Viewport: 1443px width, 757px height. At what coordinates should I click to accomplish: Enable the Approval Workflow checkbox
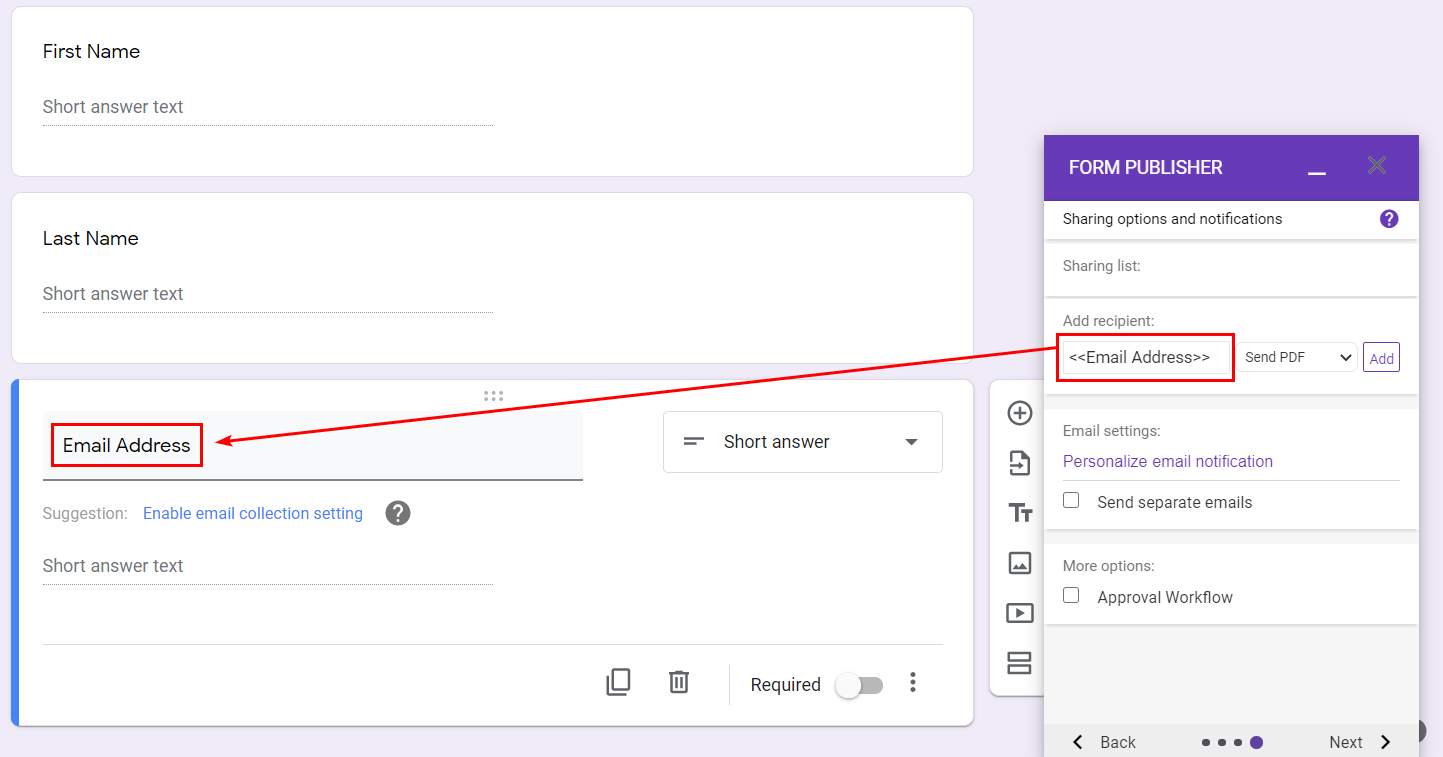pyautogui.click(x=1071, y=596)
